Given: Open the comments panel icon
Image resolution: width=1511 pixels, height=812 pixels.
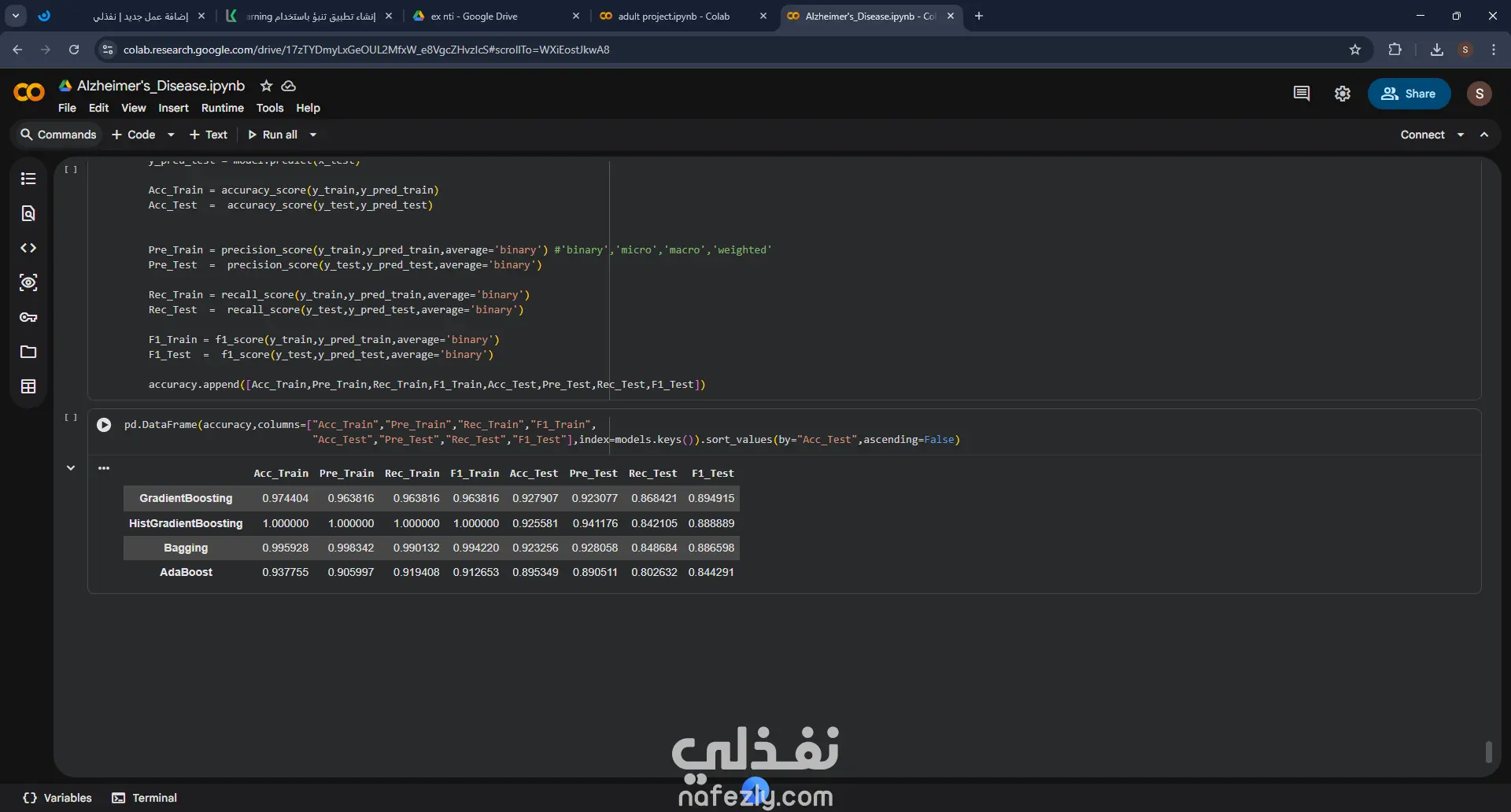Looking at the screenshot, I should (x=1302, y=94).
